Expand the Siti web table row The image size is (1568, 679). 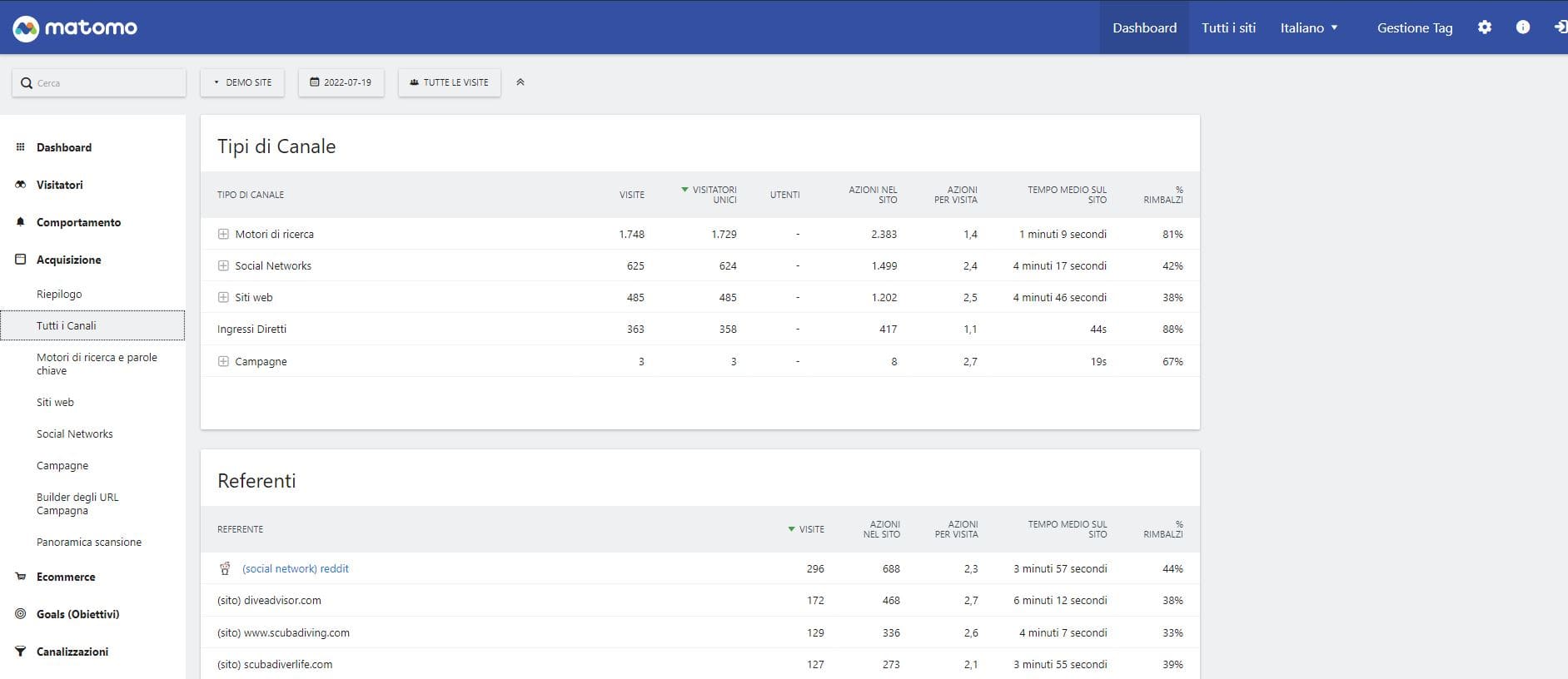tap(223, 298)
